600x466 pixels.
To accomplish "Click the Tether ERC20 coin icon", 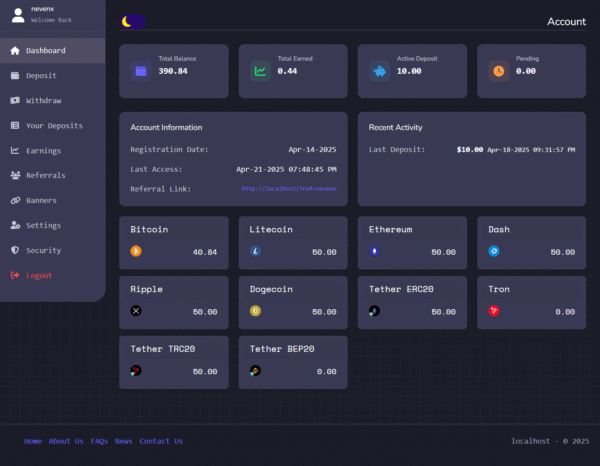I will point(374,311).
